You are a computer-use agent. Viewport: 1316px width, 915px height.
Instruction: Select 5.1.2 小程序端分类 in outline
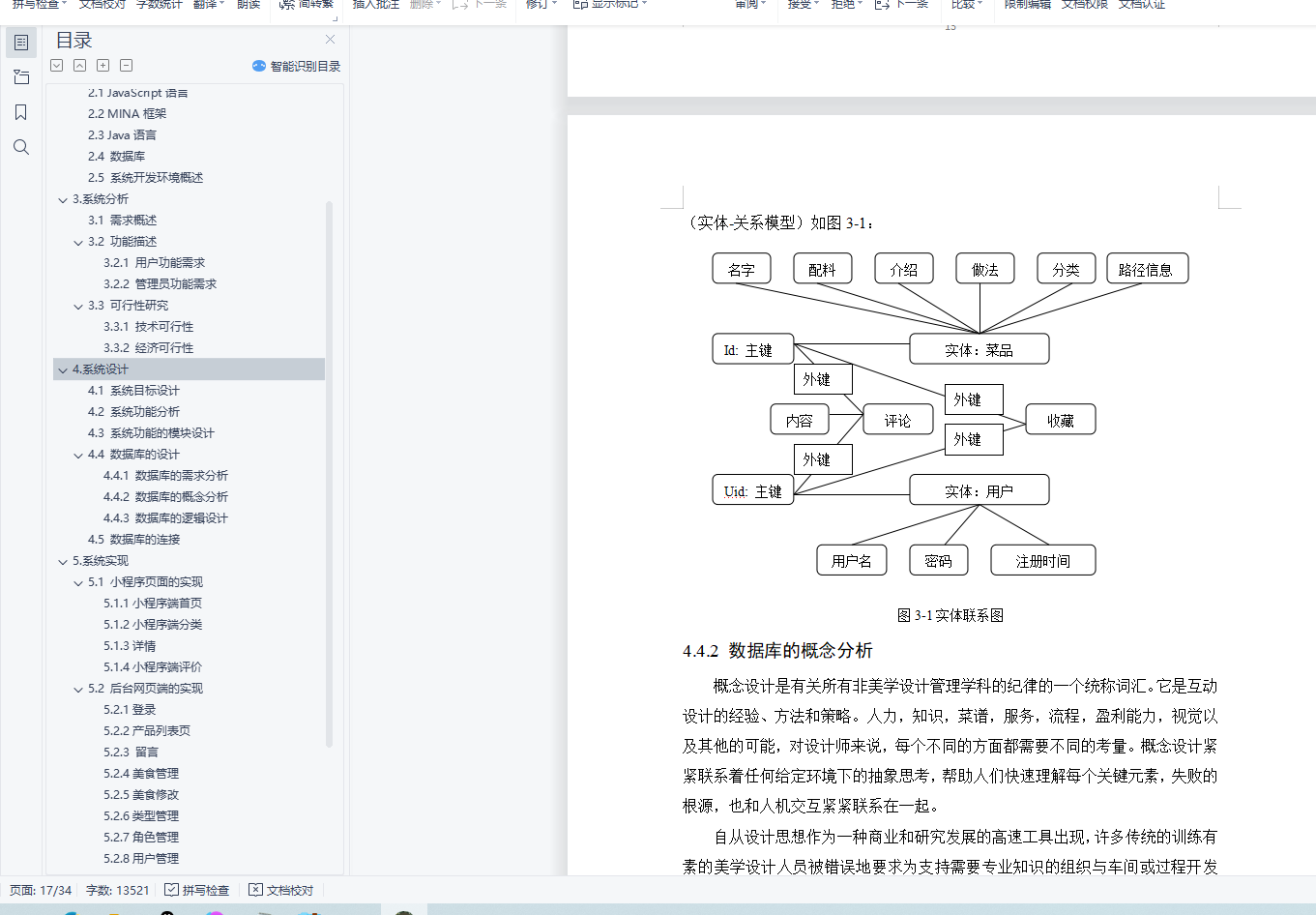point(153,625)
